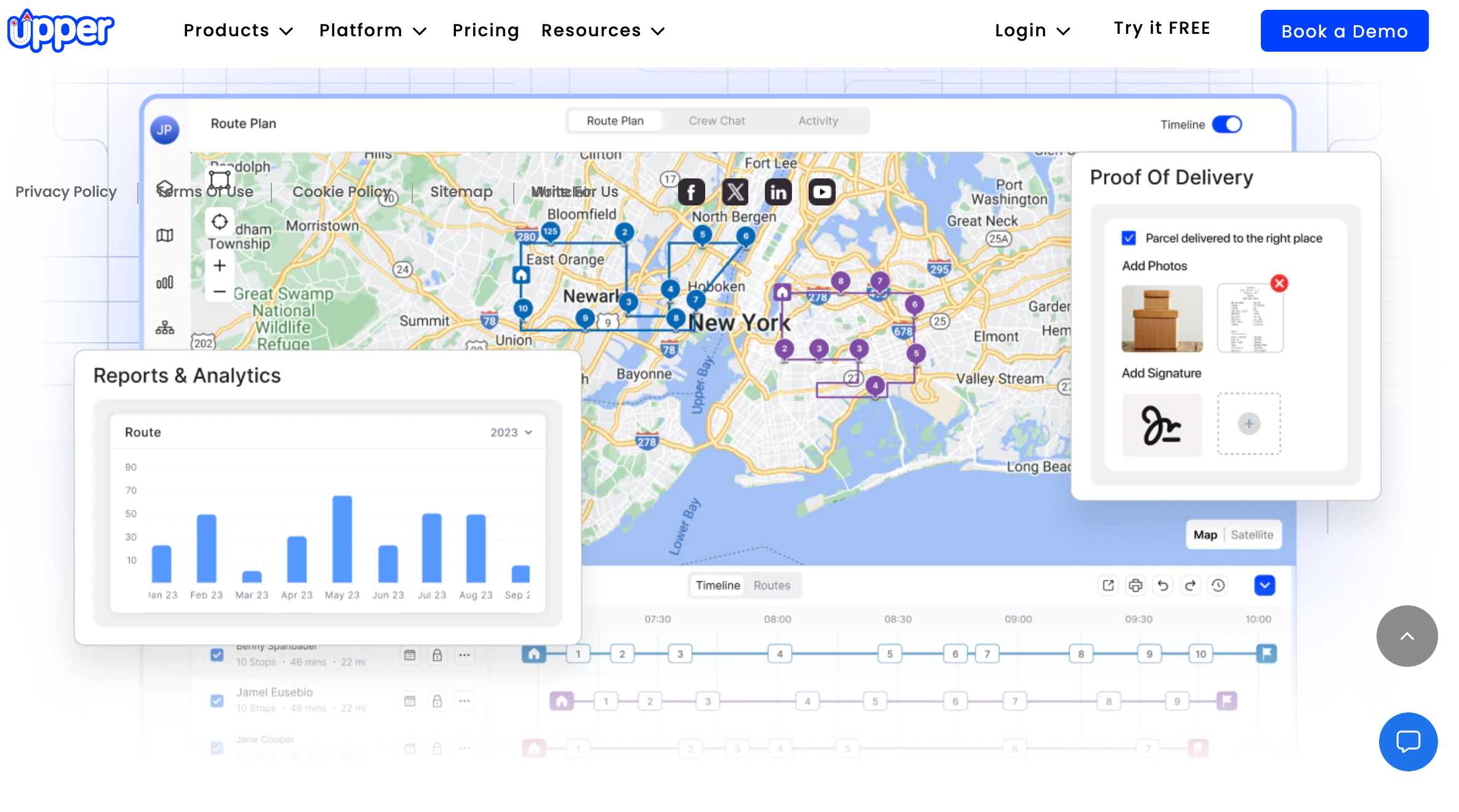Uncheck Parcel delivered to the right place
Screen dimensions: 1459x812
(1129, 237)
